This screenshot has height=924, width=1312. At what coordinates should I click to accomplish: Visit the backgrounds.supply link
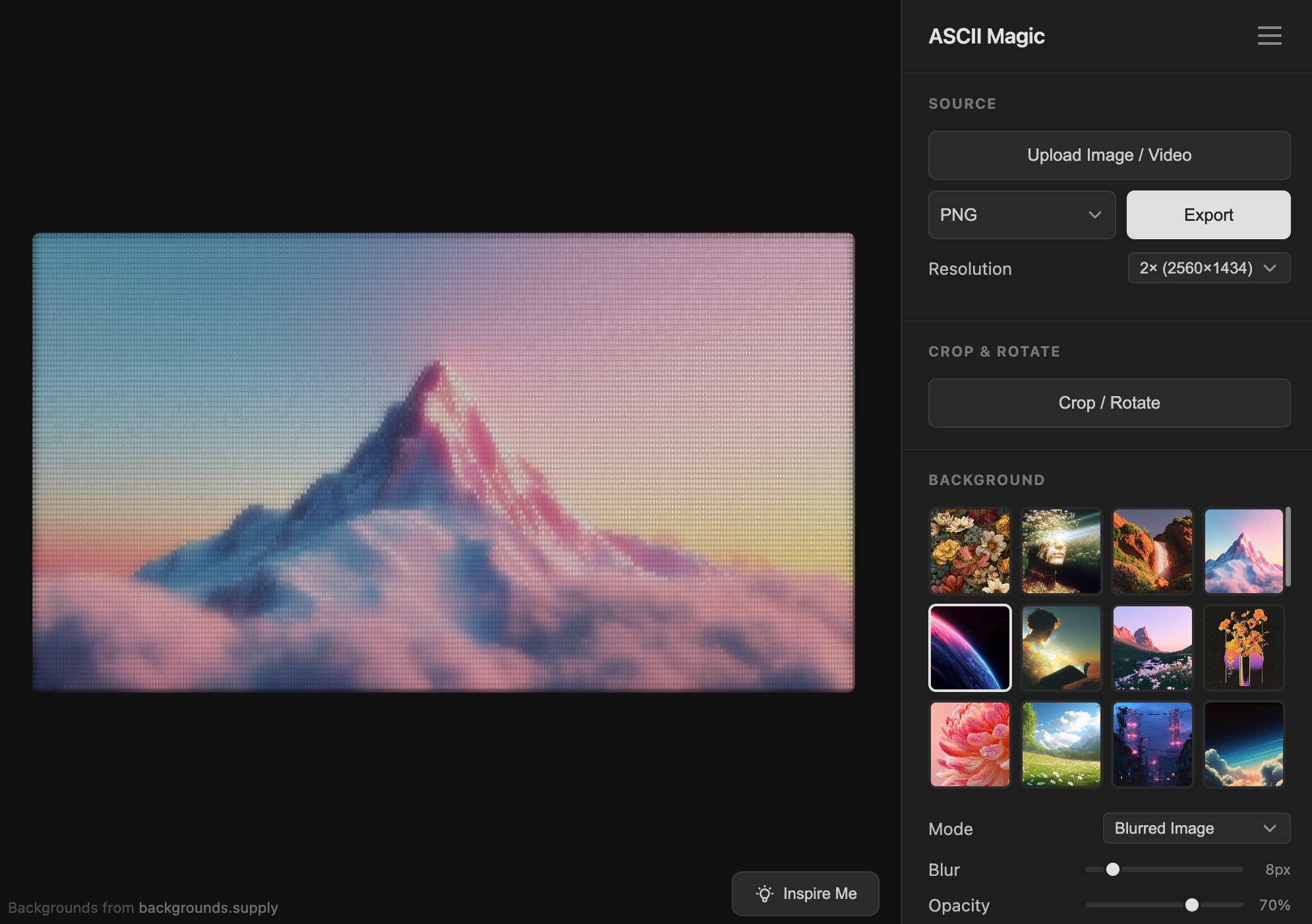pos(208,908)
